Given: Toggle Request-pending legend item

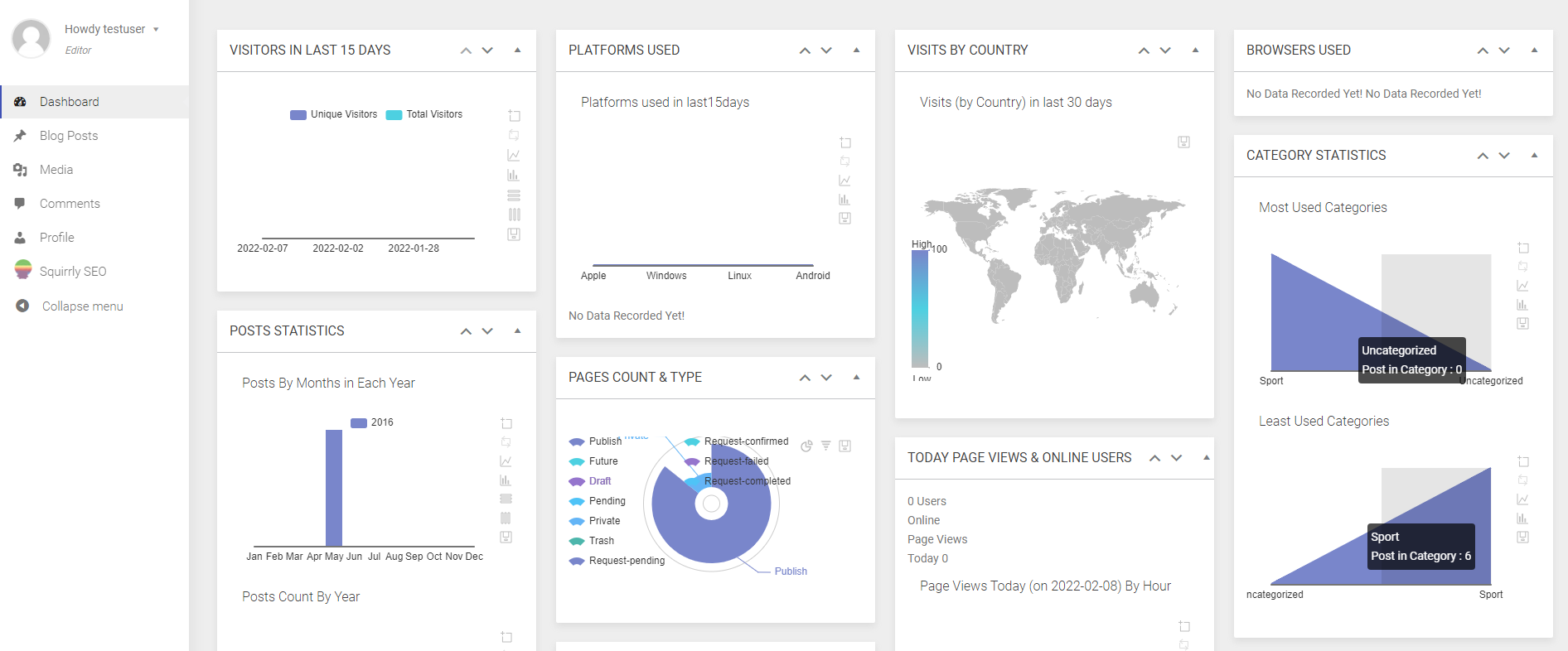Looking at the screenshot, I should (617, 561).
